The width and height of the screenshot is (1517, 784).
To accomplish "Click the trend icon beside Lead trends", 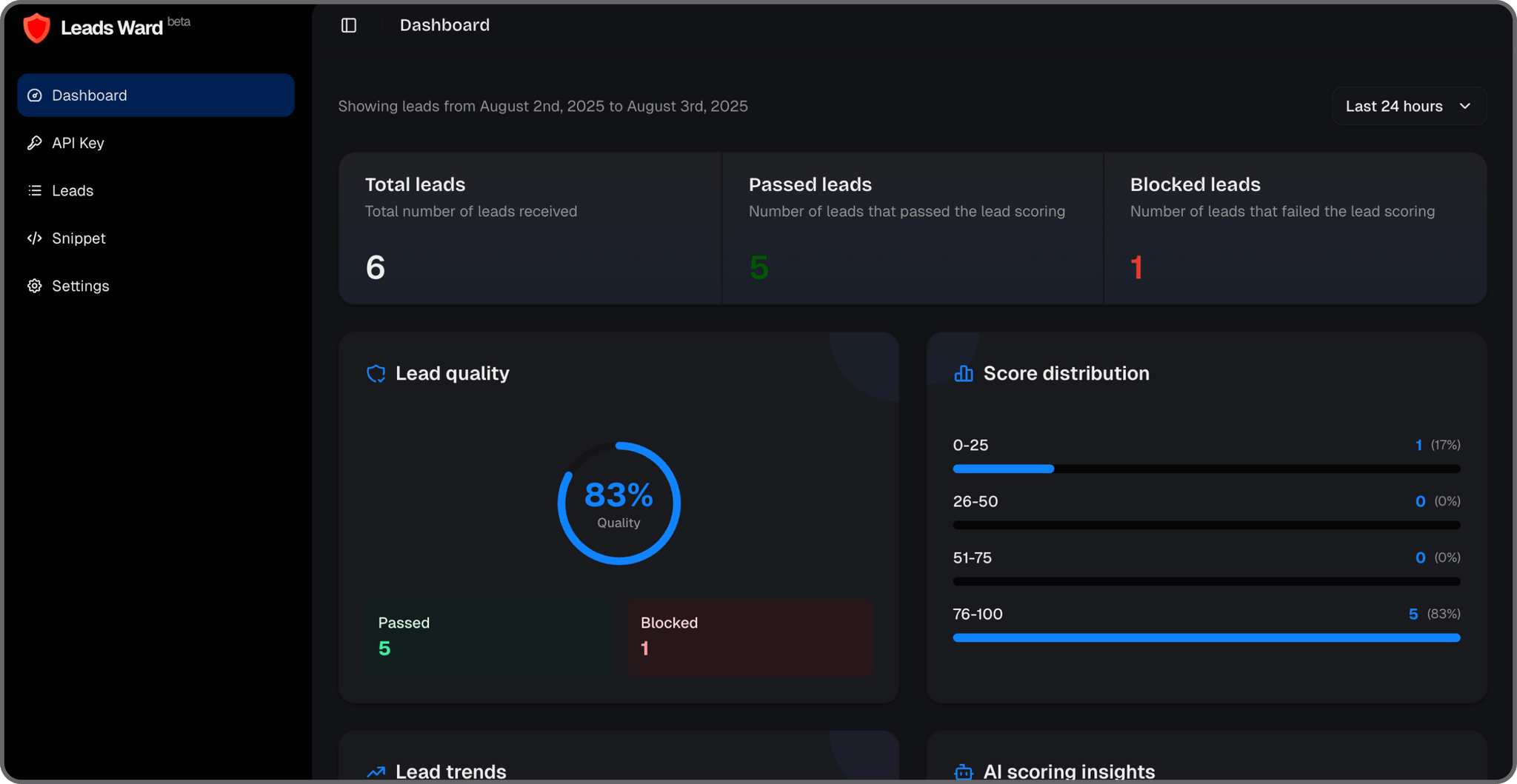I will (376, 771).
